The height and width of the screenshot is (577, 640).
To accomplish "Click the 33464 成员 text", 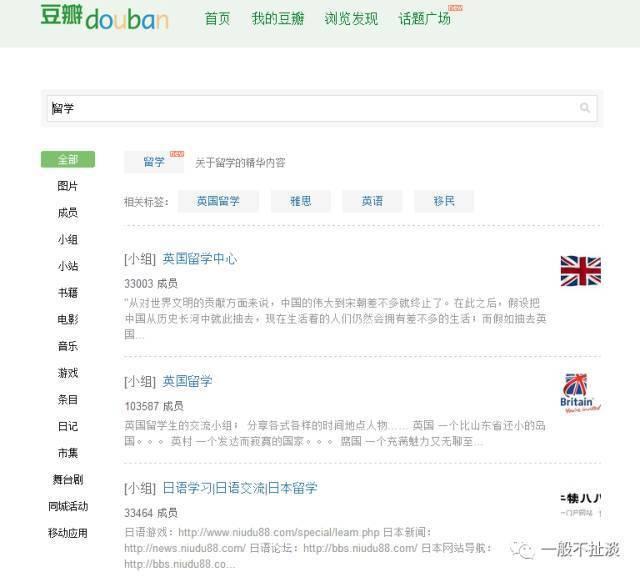I will (151, 513).
